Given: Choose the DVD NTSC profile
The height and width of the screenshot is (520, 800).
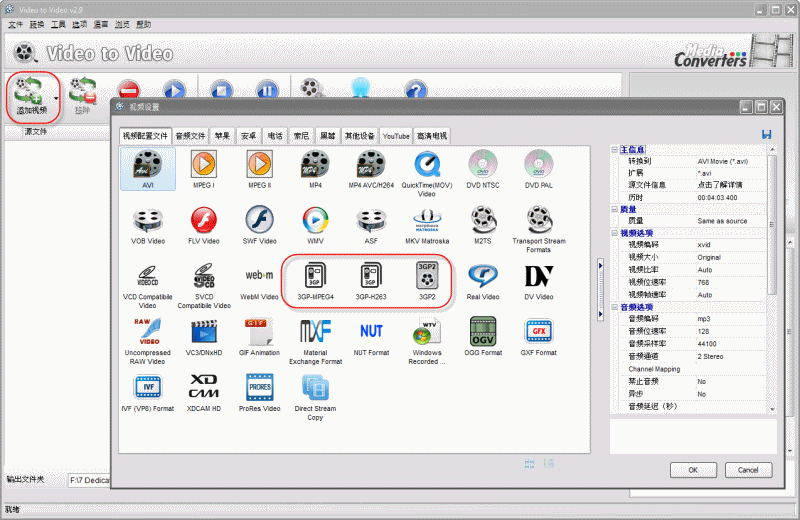Looking at the screenshot, I should (483, 169).
